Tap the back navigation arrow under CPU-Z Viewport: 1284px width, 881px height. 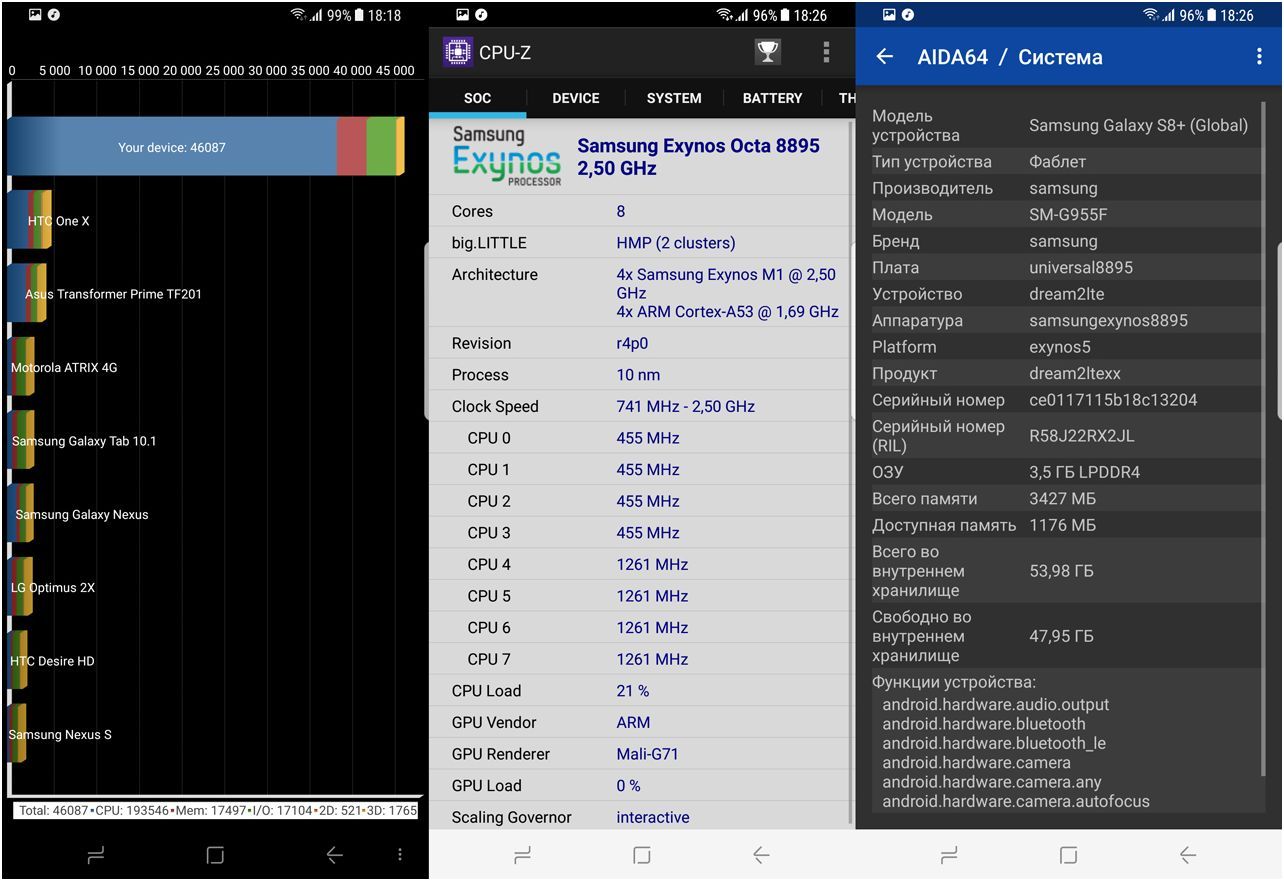(760, 855)
